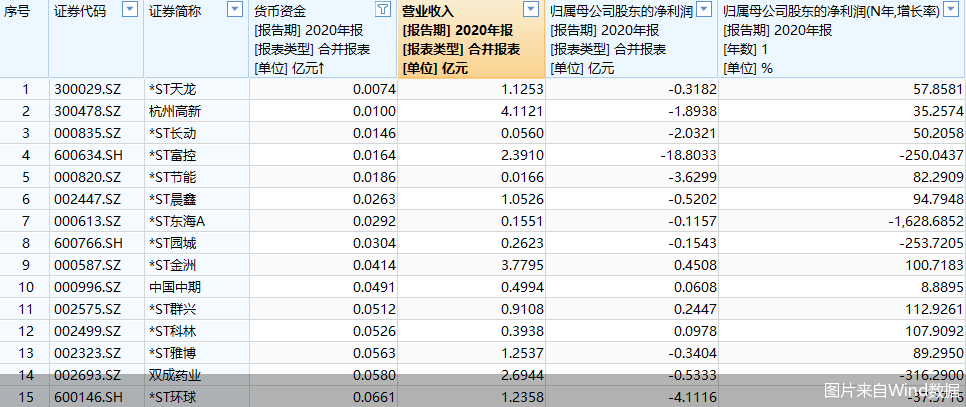Select row number 7 cell
This screenshot has height=407, width=966.
click(25, 222)
